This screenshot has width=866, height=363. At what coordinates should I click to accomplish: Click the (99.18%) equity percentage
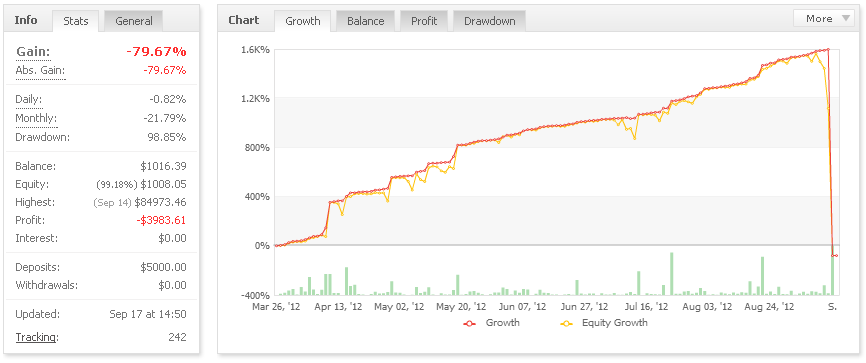tap(117, 185)
